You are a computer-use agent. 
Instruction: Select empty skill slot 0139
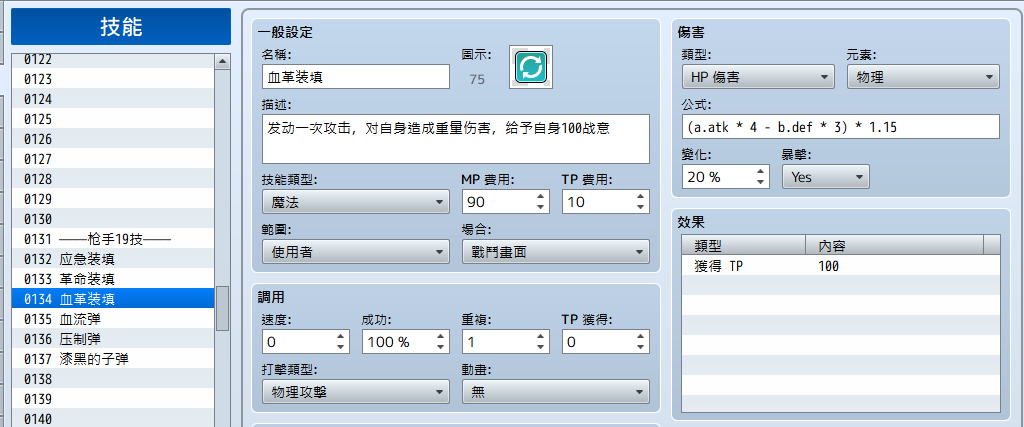click(114, 399)
